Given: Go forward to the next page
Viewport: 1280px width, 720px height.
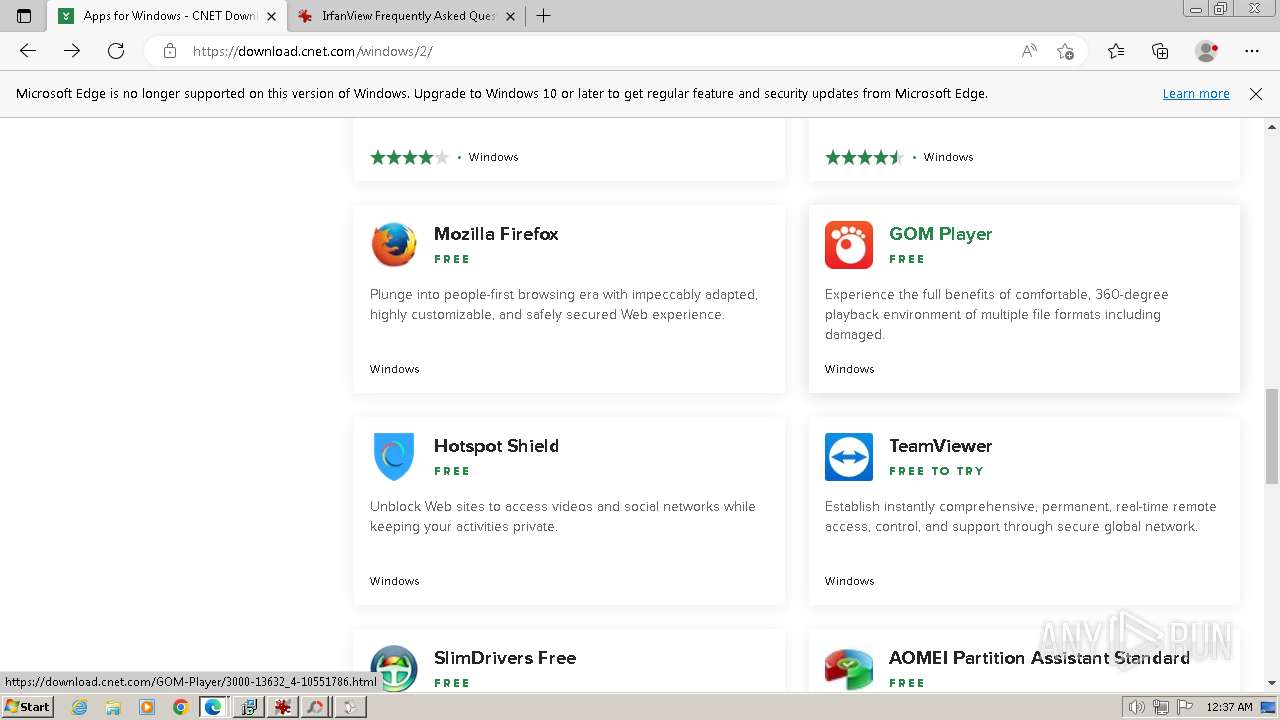Looking at the screenshot, I should click(x=72, y=51).
